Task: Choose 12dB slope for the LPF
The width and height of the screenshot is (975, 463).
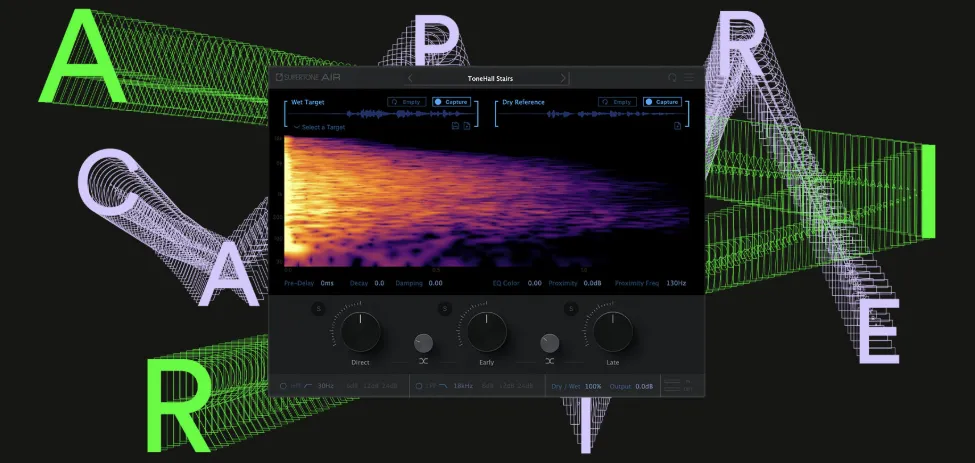Action: click(x=506, y=386)
